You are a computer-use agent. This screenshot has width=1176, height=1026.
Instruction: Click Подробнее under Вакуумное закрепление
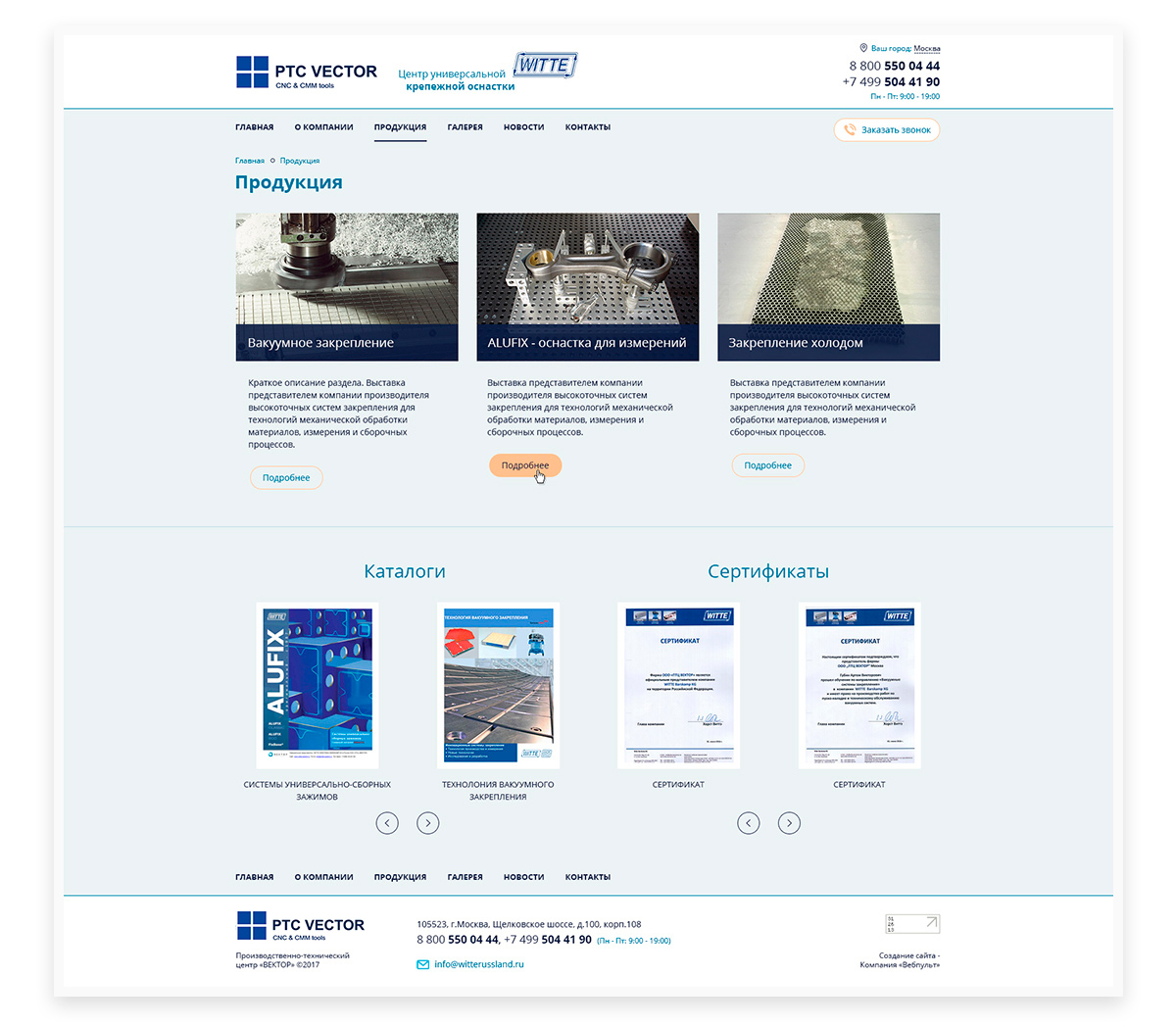click(286, 478)
